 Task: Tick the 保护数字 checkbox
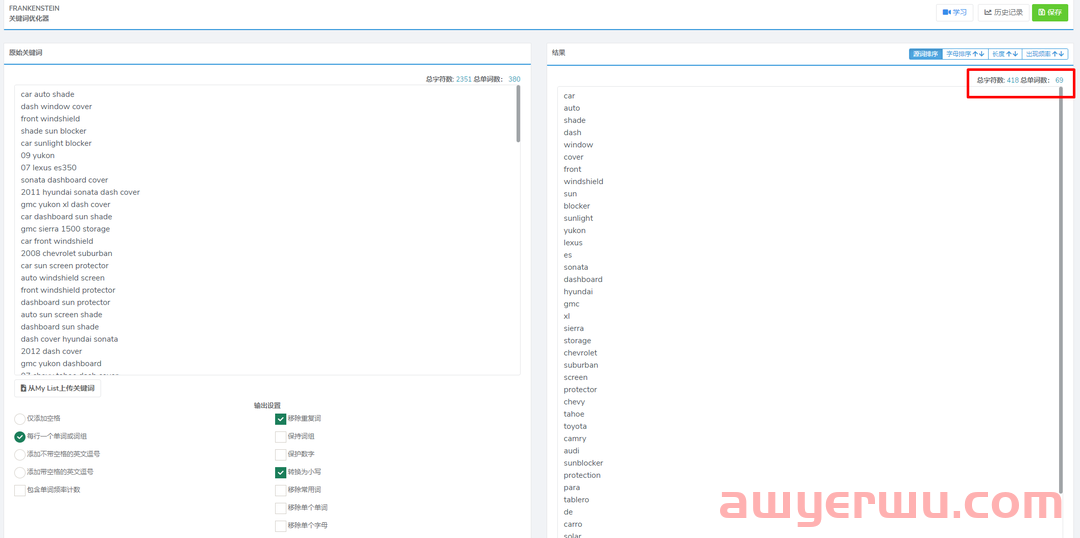(281, 454)
